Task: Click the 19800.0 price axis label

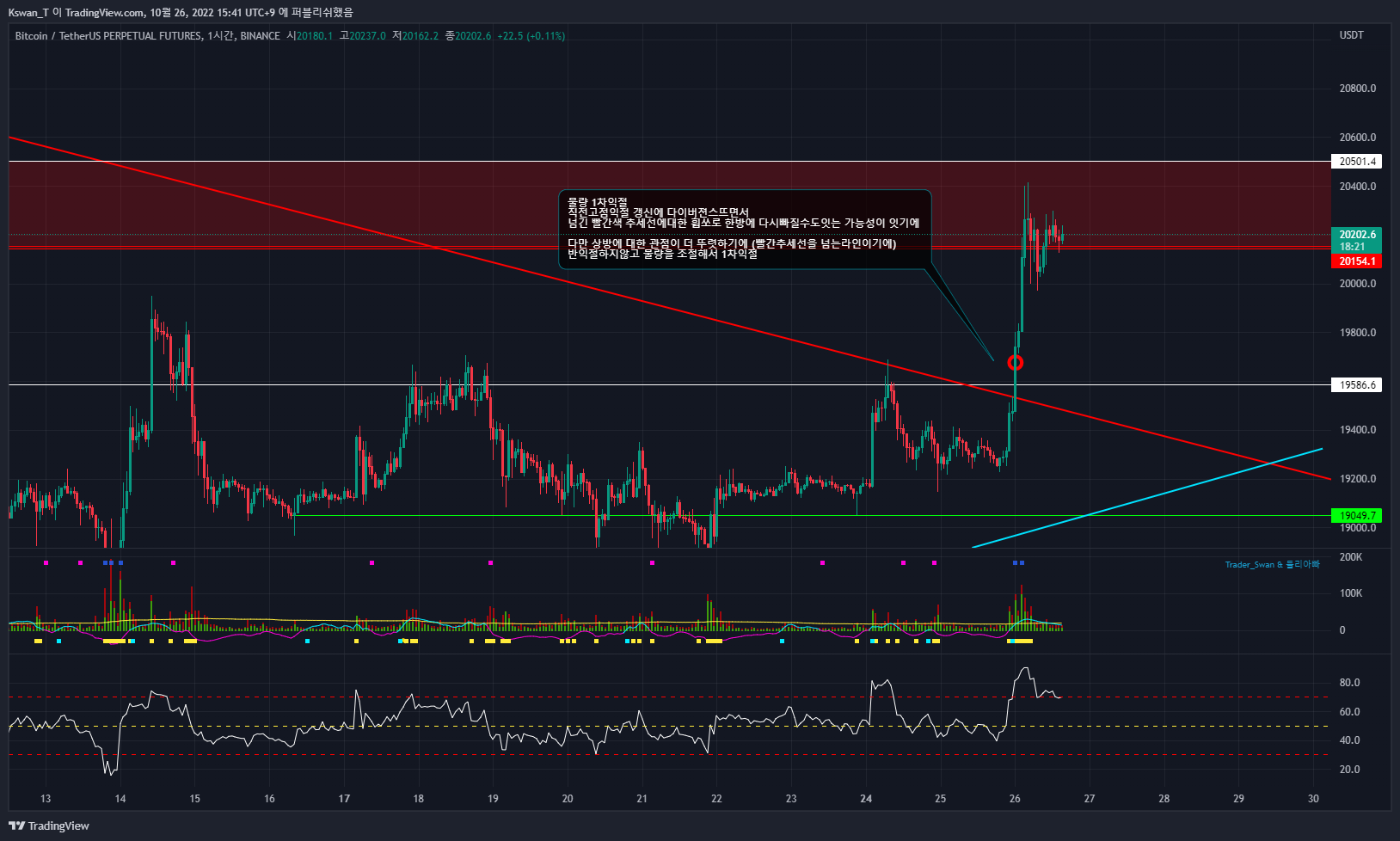Action: (1358, 333)
